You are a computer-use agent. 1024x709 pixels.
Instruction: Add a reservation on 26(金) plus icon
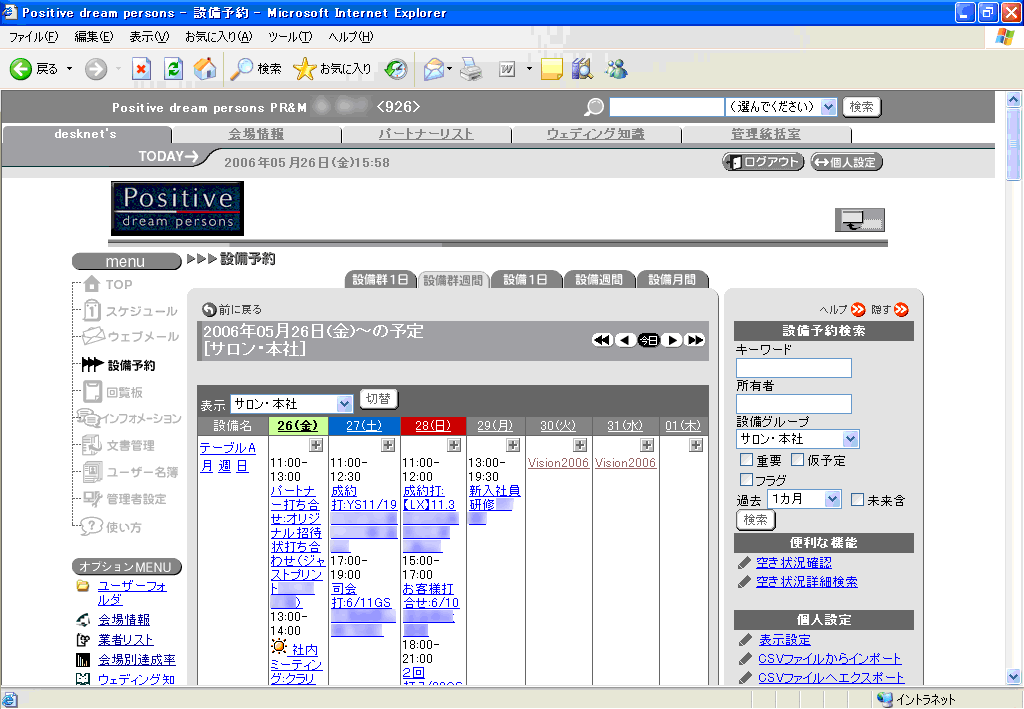[x=316, y=445]
